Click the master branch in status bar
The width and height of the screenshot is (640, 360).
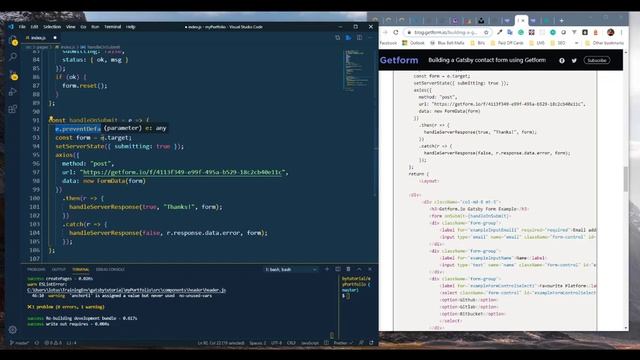pyautogui.click(x=19, y=343)
